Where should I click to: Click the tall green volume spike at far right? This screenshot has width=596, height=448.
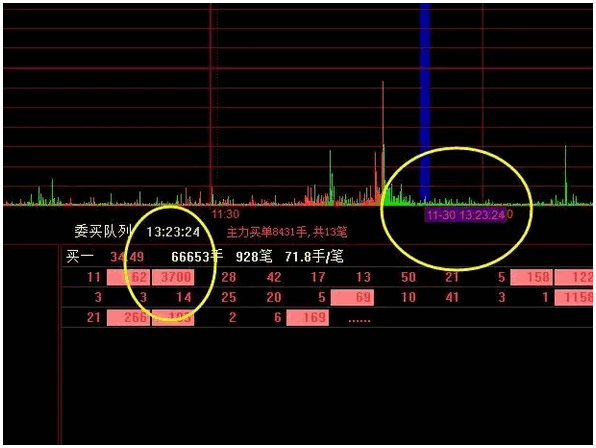pyautogui.click(x=566, y=175)
